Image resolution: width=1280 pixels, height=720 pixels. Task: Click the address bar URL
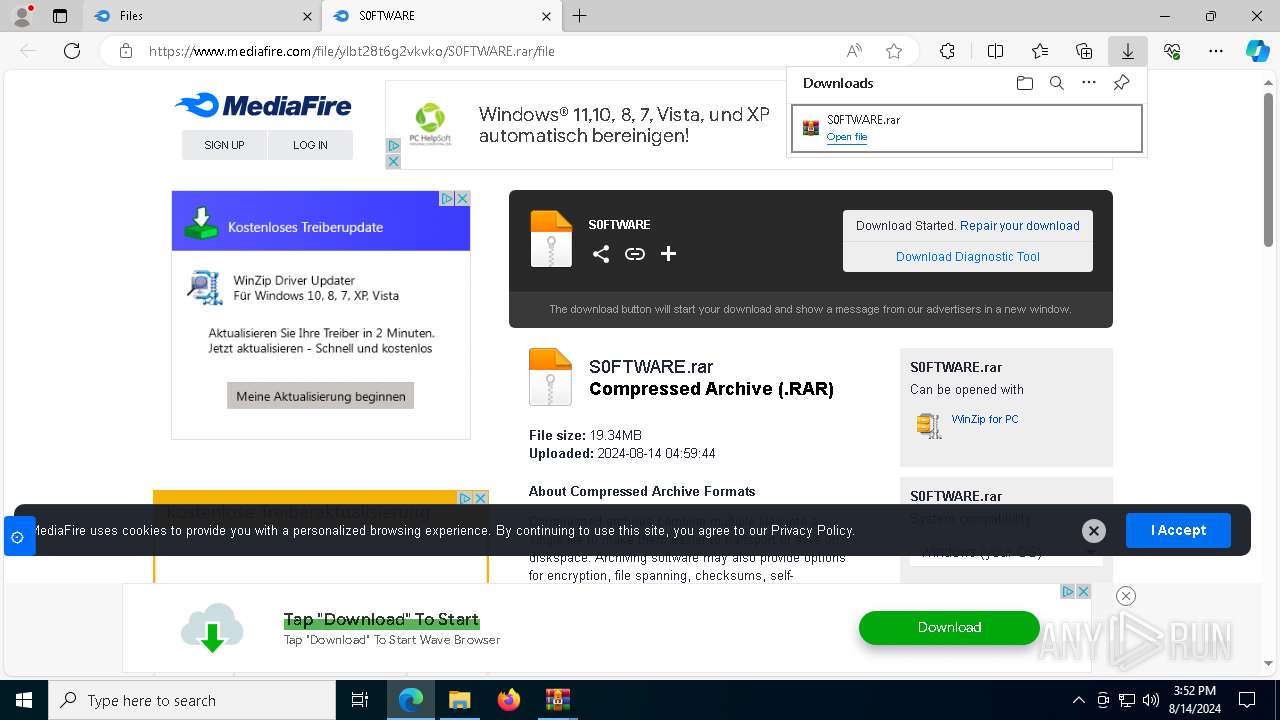point(352,51)
